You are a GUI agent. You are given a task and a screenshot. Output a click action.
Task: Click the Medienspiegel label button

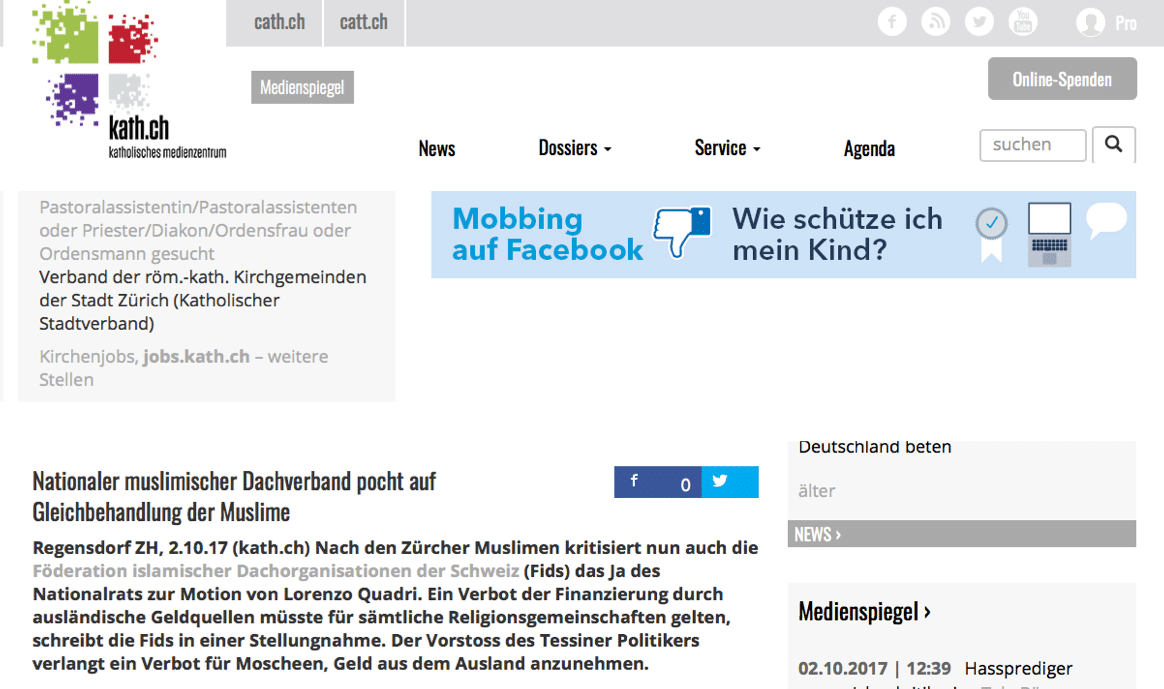(x=302, y=88)
